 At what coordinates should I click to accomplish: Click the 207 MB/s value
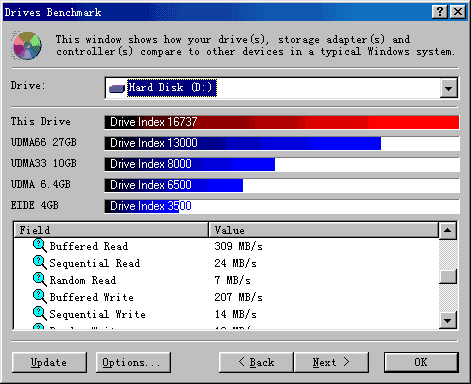[239, 297]
